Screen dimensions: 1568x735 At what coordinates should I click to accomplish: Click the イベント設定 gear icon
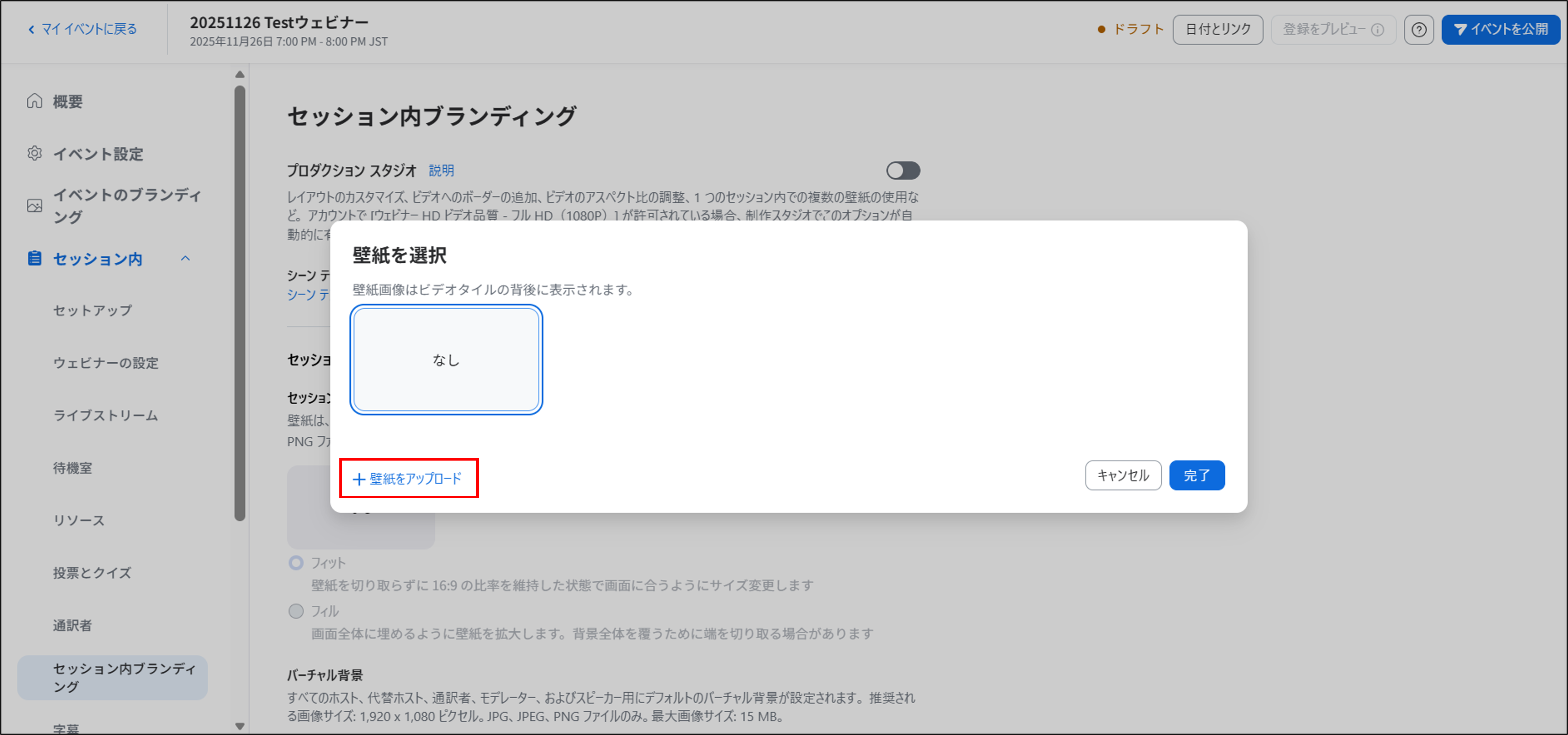tap(35, 153)
